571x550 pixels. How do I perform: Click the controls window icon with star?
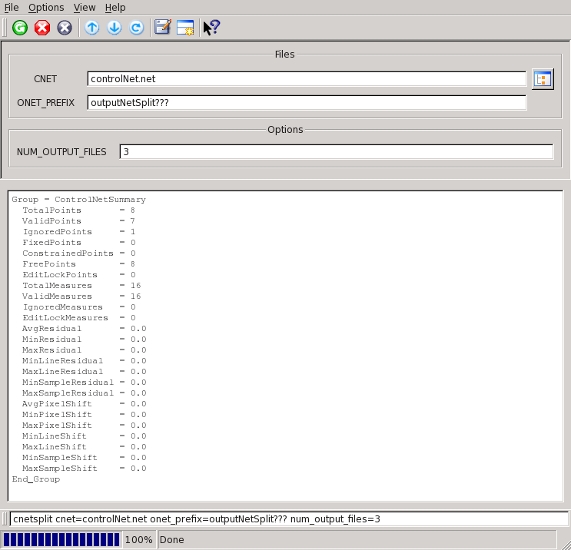click(185, 28)
